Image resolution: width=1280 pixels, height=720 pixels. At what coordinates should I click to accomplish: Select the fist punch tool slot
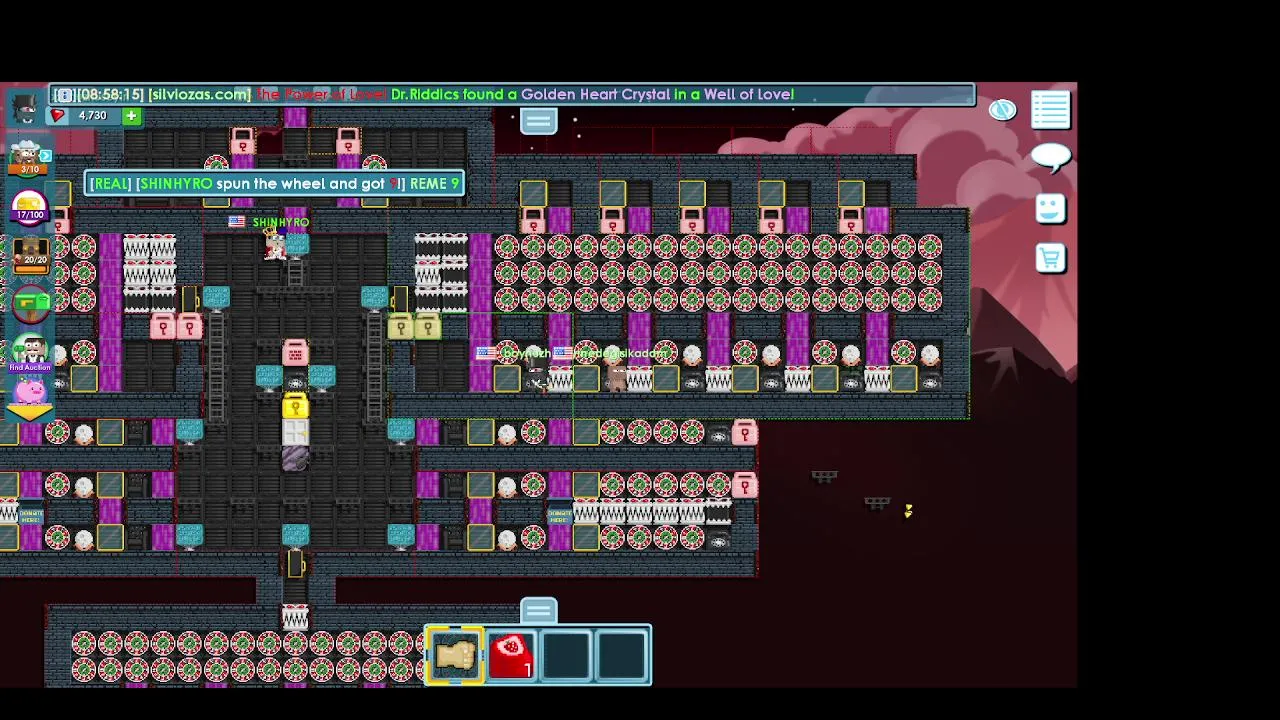click(x=456, y=656)
